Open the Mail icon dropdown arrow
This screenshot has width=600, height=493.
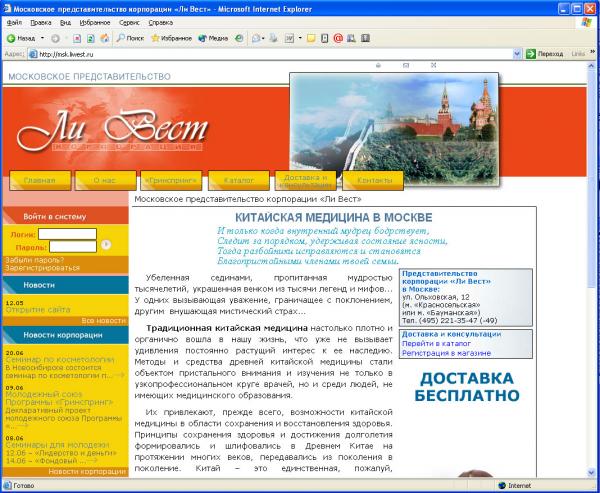(x=263, y=38)
